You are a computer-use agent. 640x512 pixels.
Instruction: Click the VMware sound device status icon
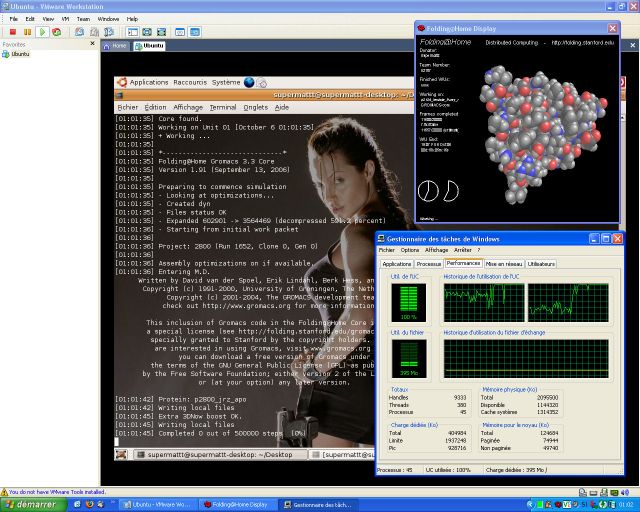click(625, 492)
